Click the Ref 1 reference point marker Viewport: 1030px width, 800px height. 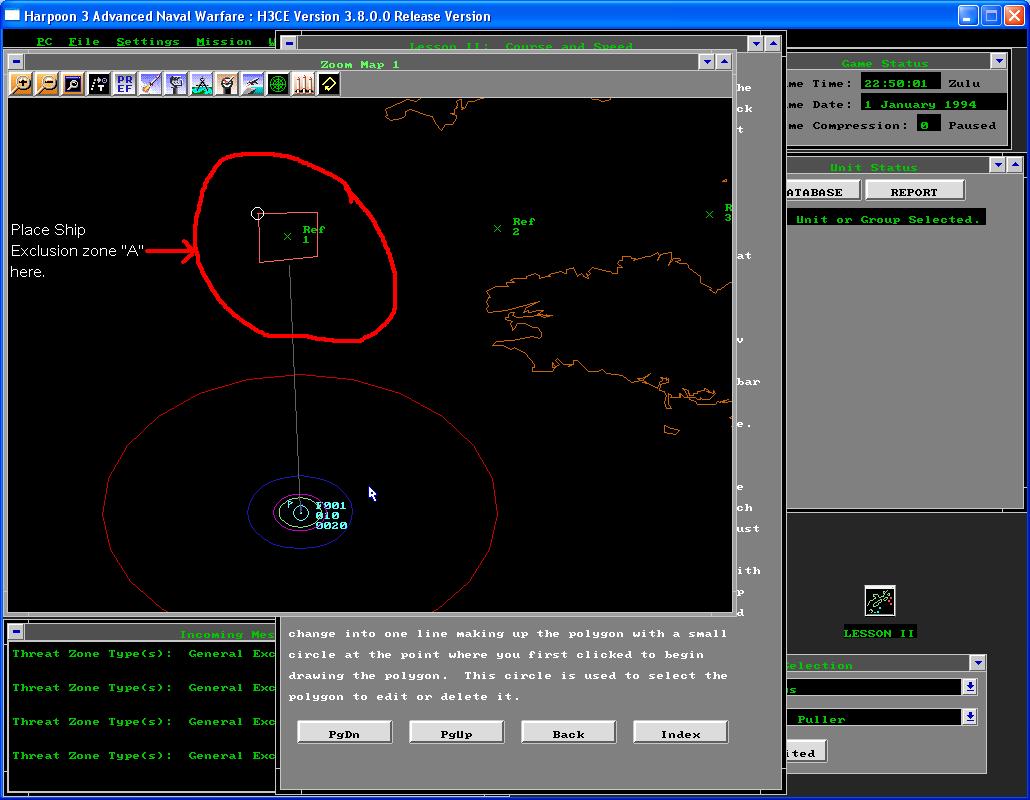tap(288, 236)
